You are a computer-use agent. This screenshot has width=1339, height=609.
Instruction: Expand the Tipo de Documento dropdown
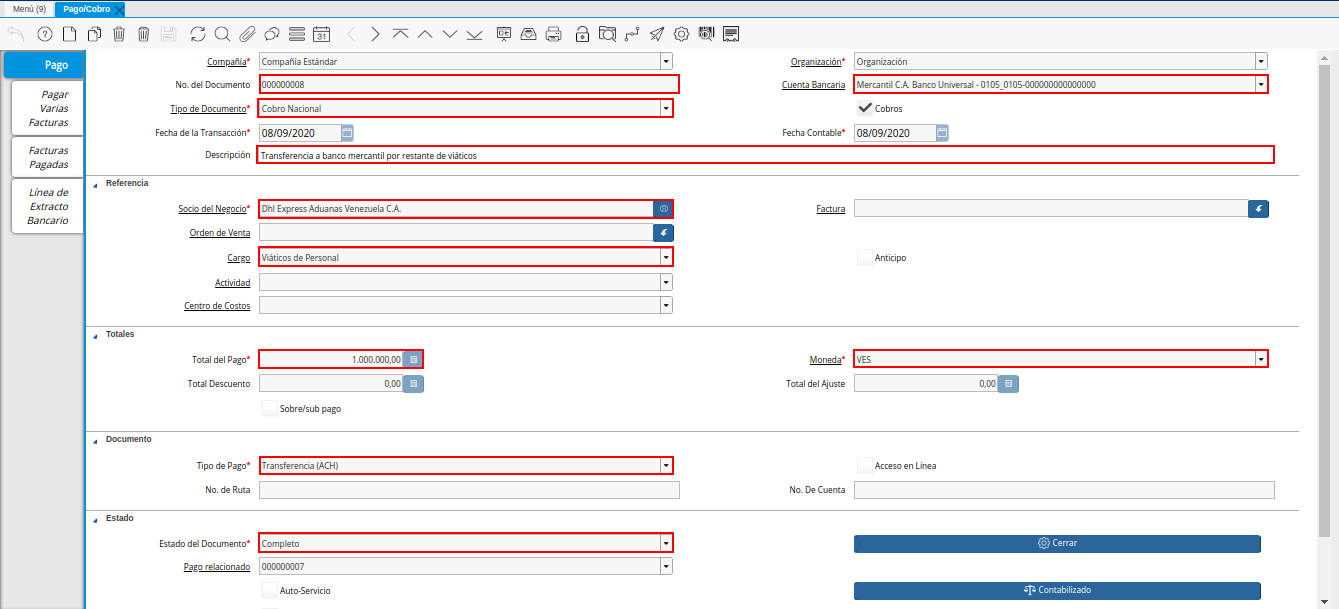point(665,108)
